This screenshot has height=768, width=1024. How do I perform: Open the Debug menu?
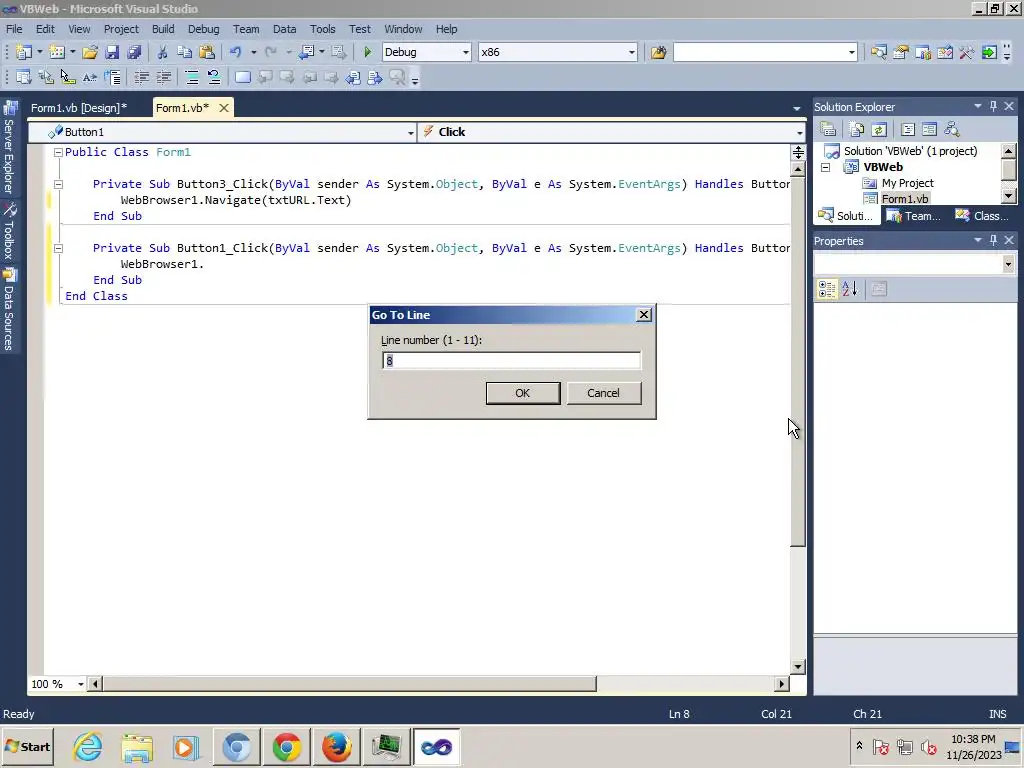click(203, 29)
